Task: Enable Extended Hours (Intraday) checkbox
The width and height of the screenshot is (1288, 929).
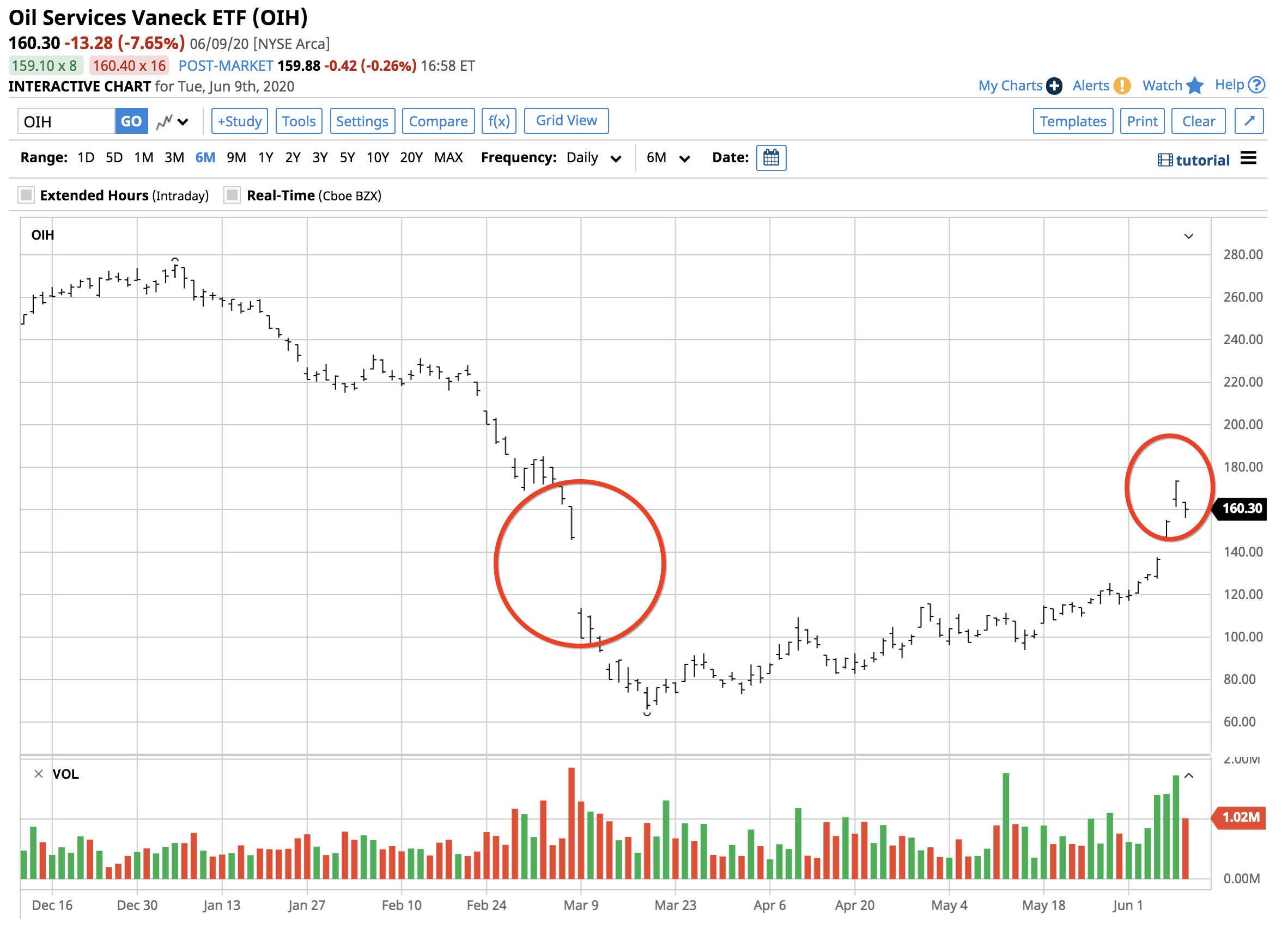Action: 26,195
